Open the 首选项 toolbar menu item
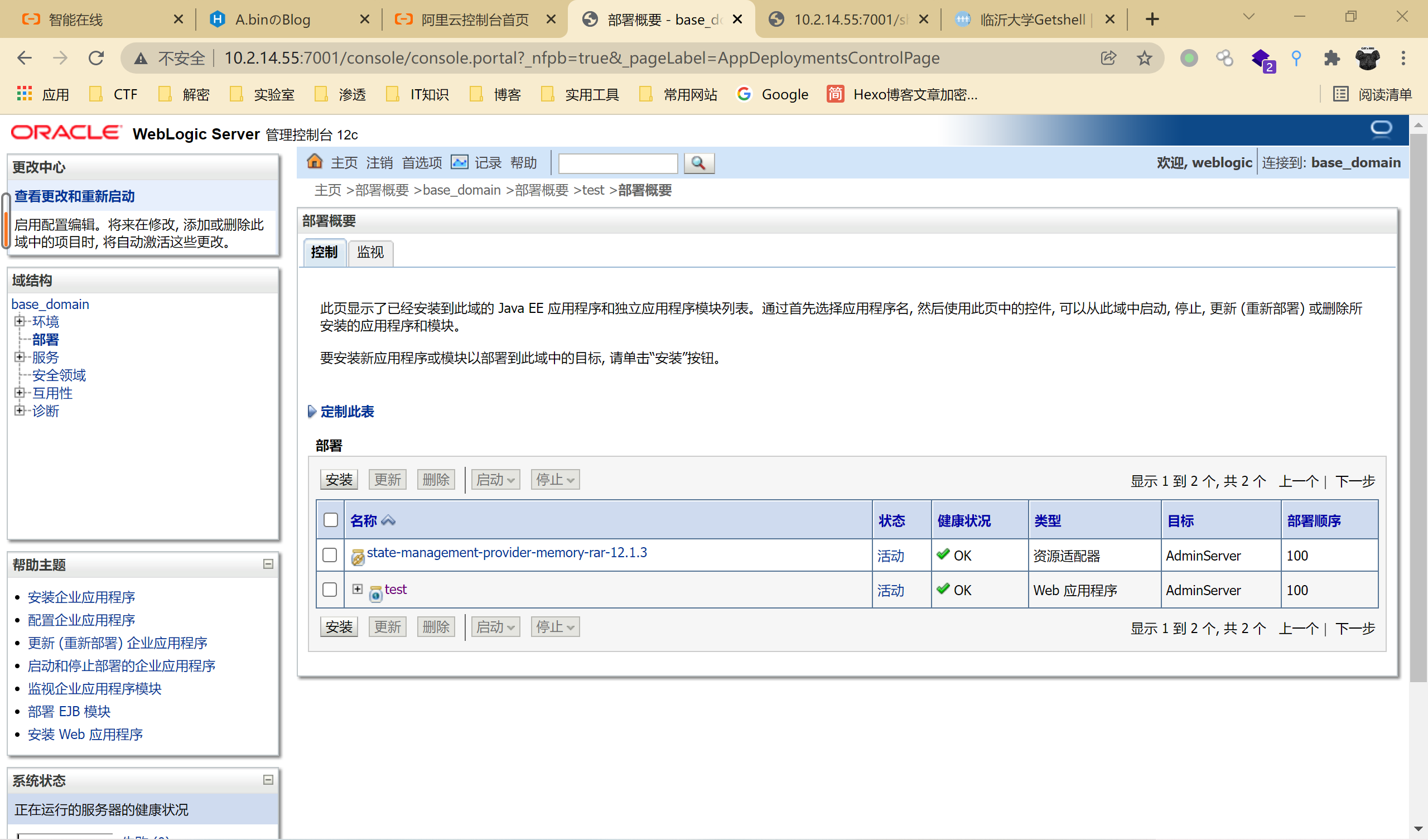The height and width of the screenshot is (840, 1428). (x=422, y=163)
